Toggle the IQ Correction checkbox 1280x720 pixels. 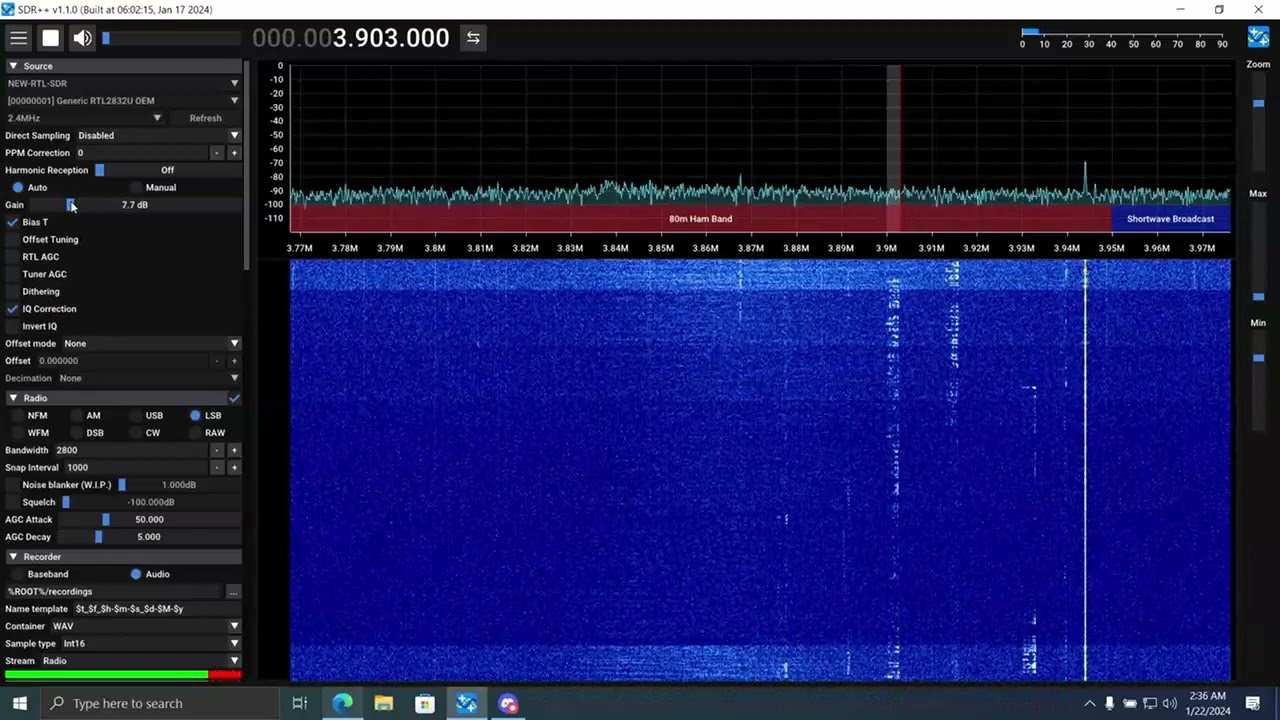pos(13,309)
